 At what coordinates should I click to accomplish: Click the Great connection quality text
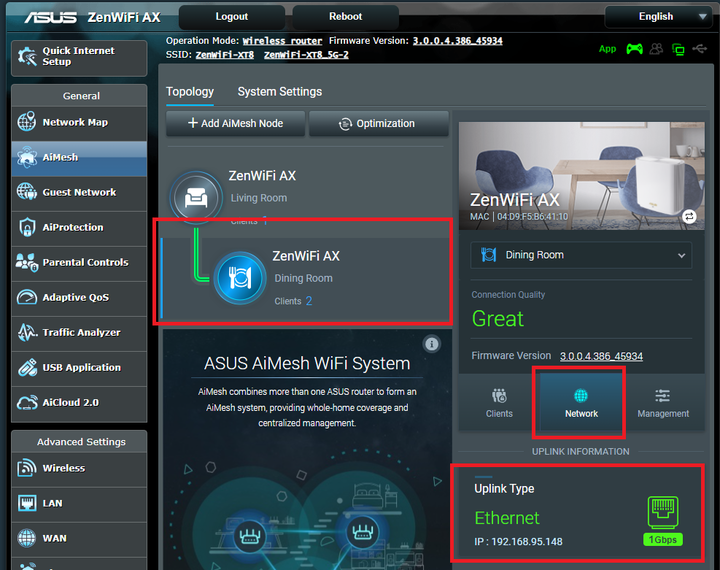click(498, 319)
